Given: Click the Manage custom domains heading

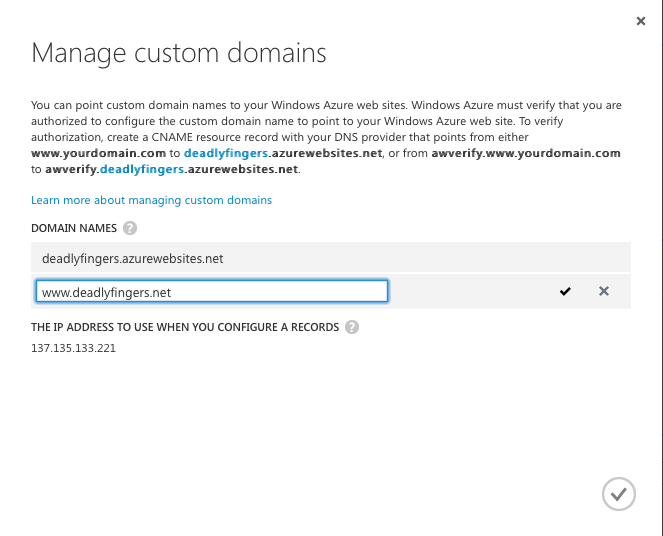Looking at the screenshot, I should click(179, 53).
